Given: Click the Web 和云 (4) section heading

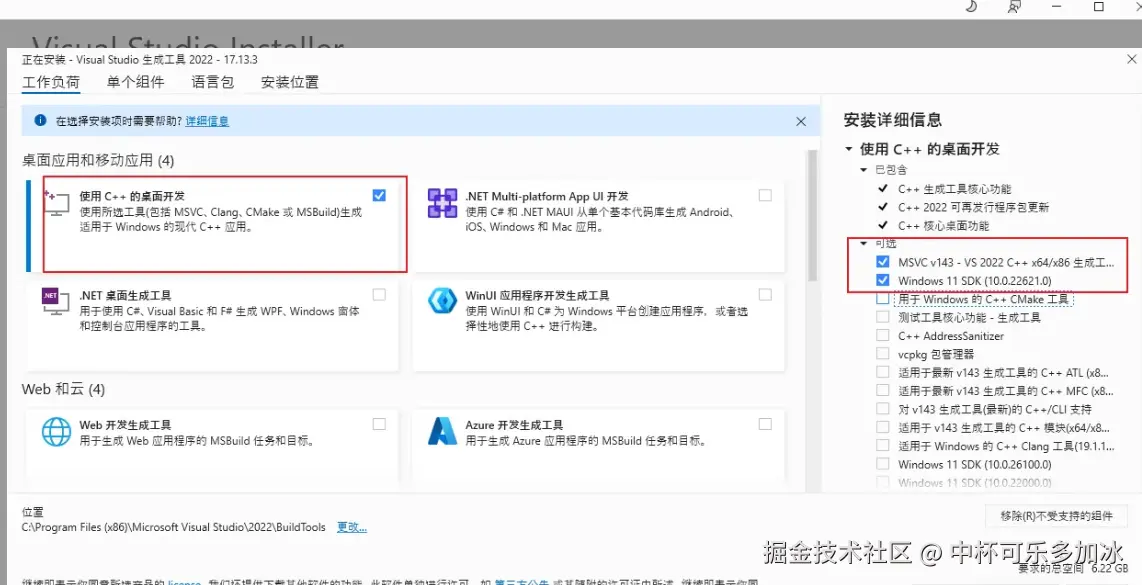Looking at the screenshot, I should coord(63,389).
